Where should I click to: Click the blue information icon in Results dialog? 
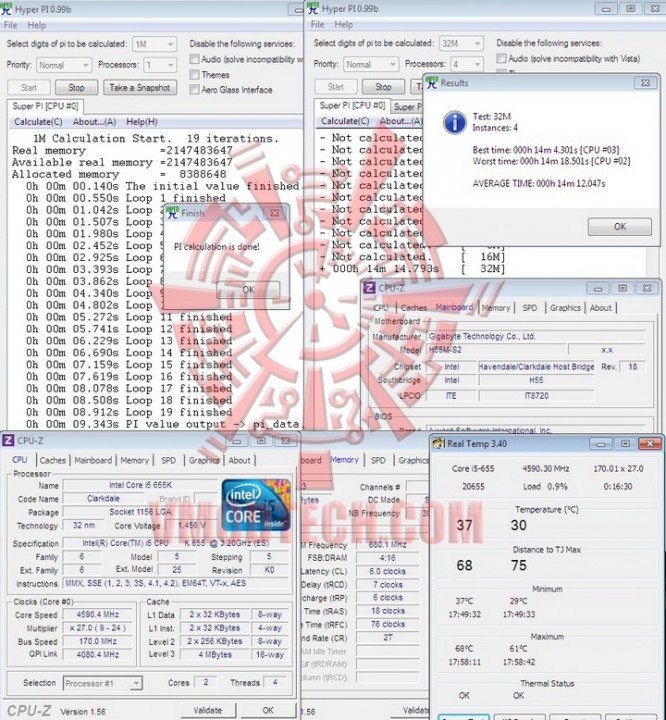click(455, 122)
